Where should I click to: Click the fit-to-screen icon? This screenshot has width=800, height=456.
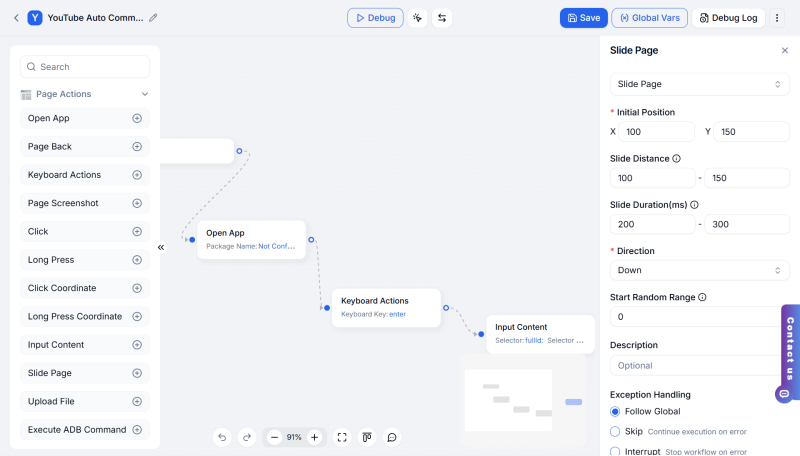[x=342, y=437]
